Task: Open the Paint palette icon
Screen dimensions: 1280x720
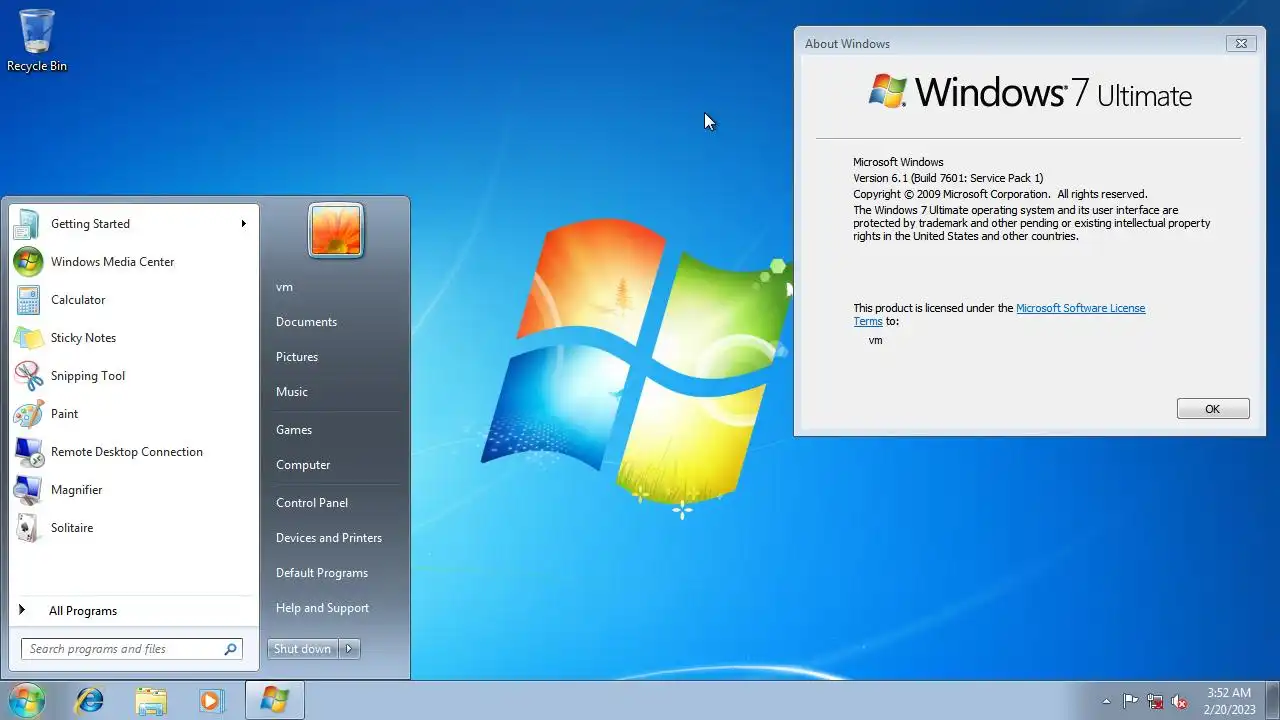Action: coord(27,414)
